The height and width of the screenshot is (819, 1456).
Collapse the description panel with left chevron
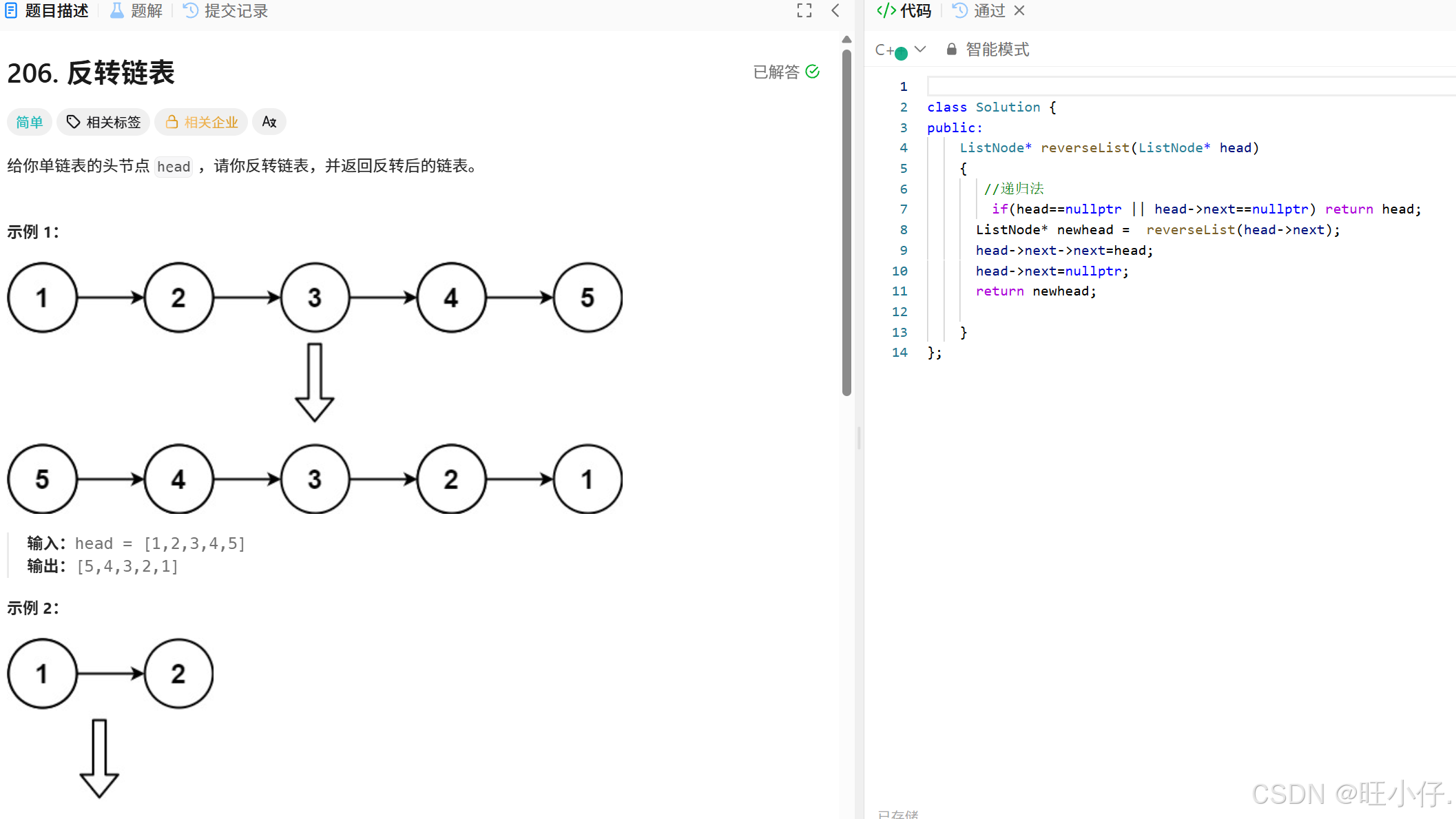pos(835,10)
